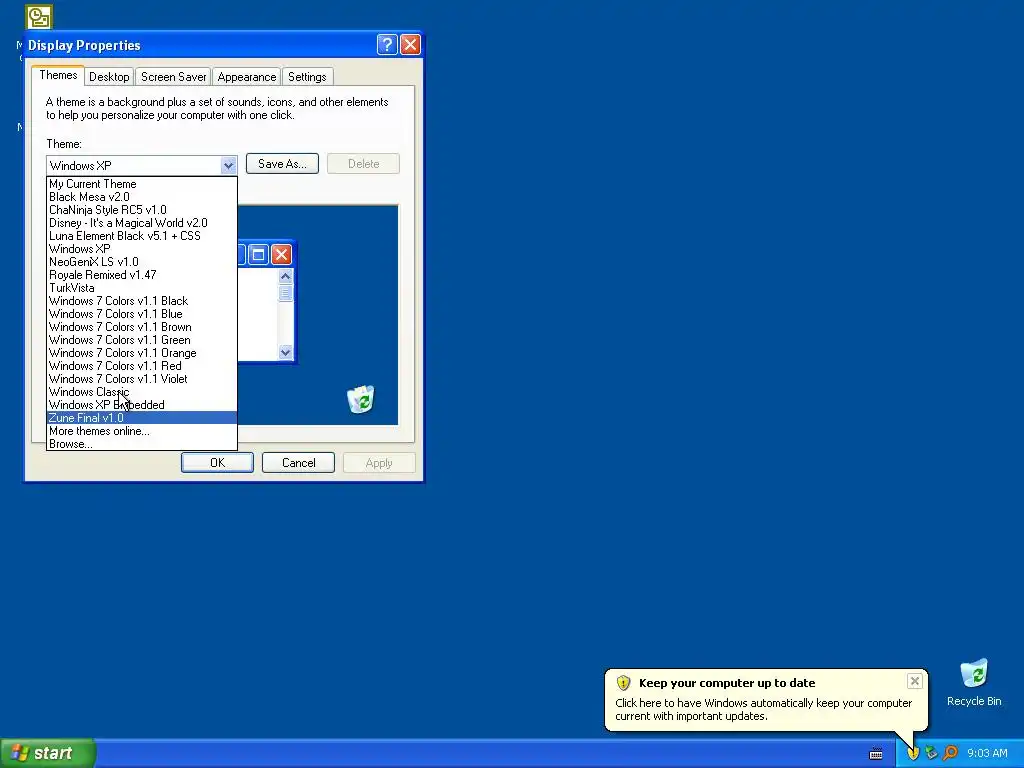Pick Windows 7 Colors v1.1 Blue
Screen dimensions: 1024x768
pyautogui.click(x=142, y=314)
